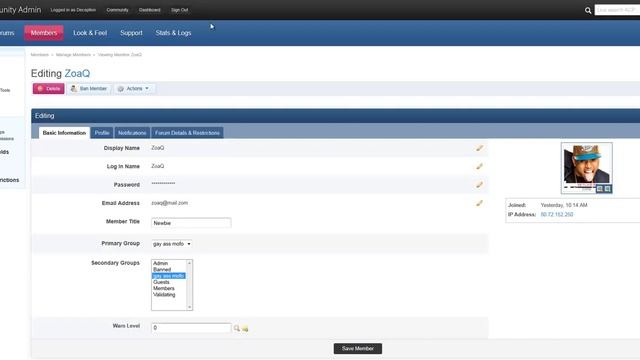Open Forum Details & Restrictions tab
Screen dimensions: 640x360
point(187,133)
